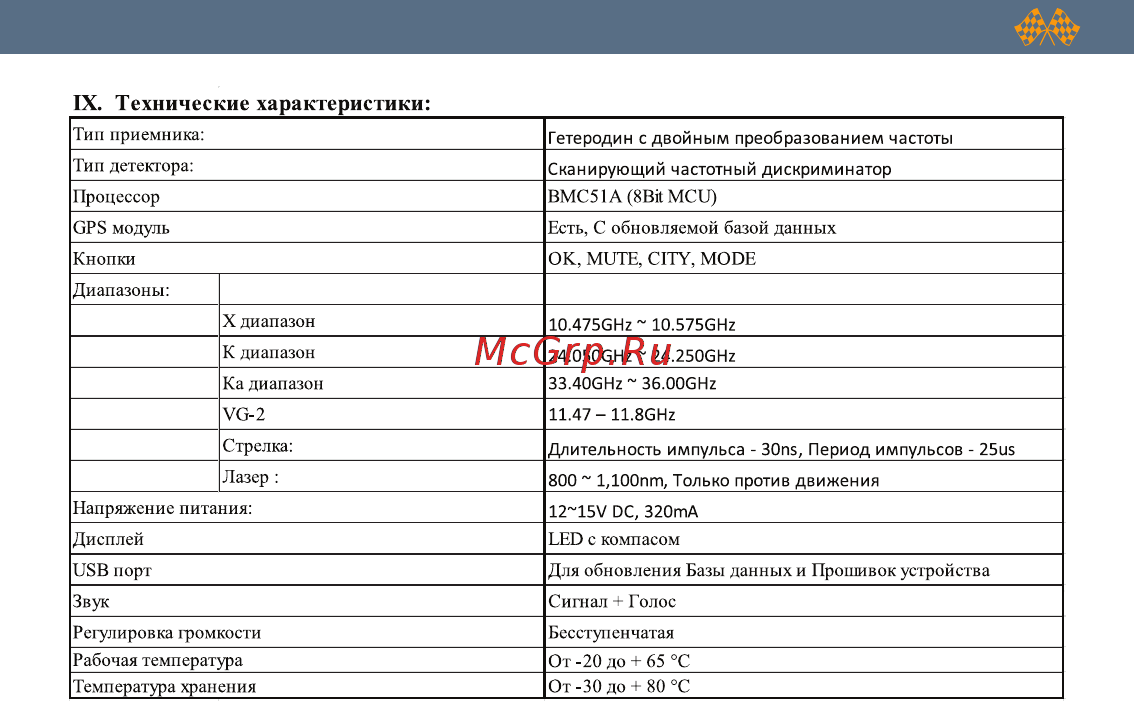This screenshot has height=701, width=1134.
Task: Select '33.40GHz ~ 36.00GHz' value
Action: [x=632, y=383]
